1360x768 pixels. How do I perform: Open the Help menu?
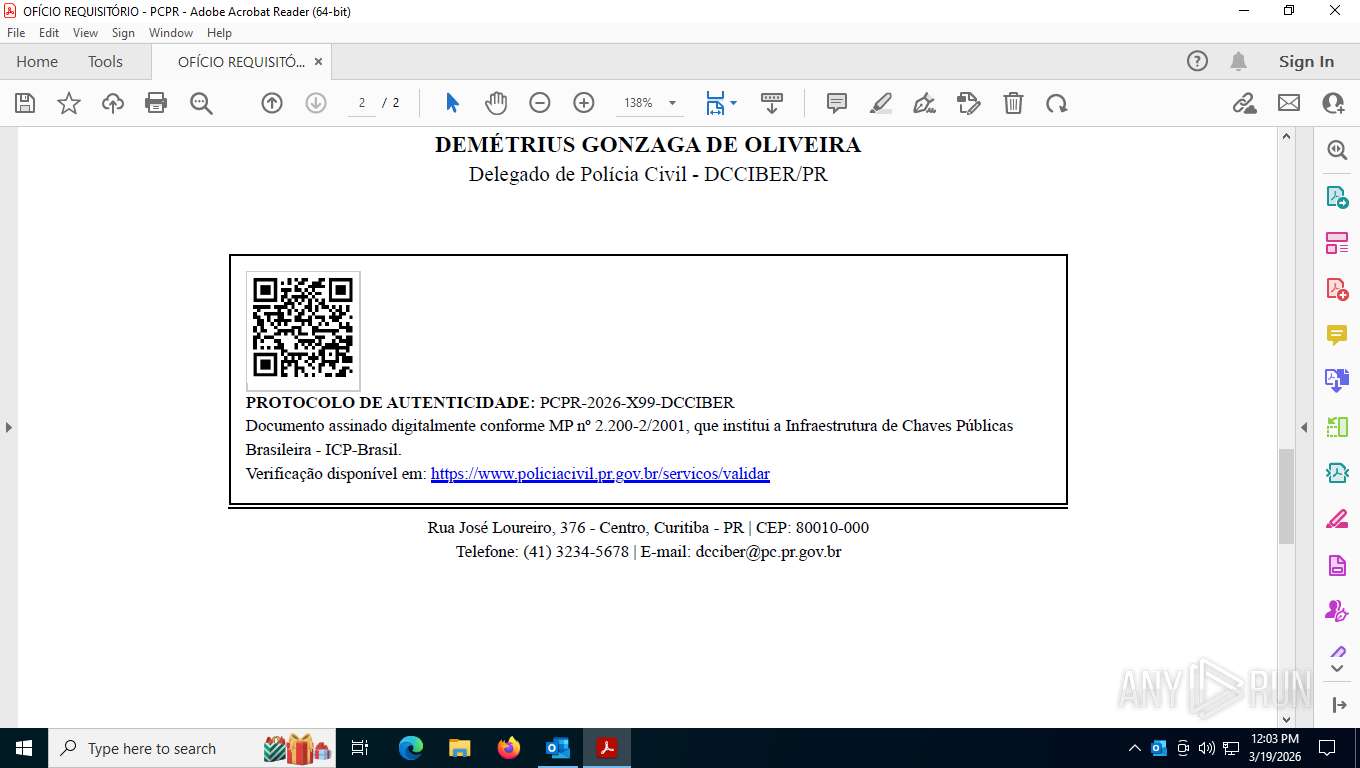(x=219, y=33)
